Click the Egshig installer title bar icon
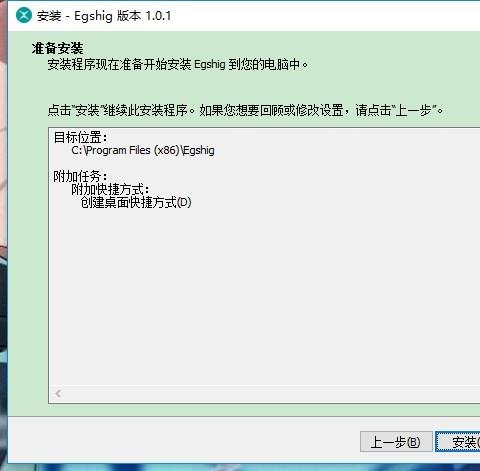The width and height of the screenshot is (480, 471). coord(24,15)
